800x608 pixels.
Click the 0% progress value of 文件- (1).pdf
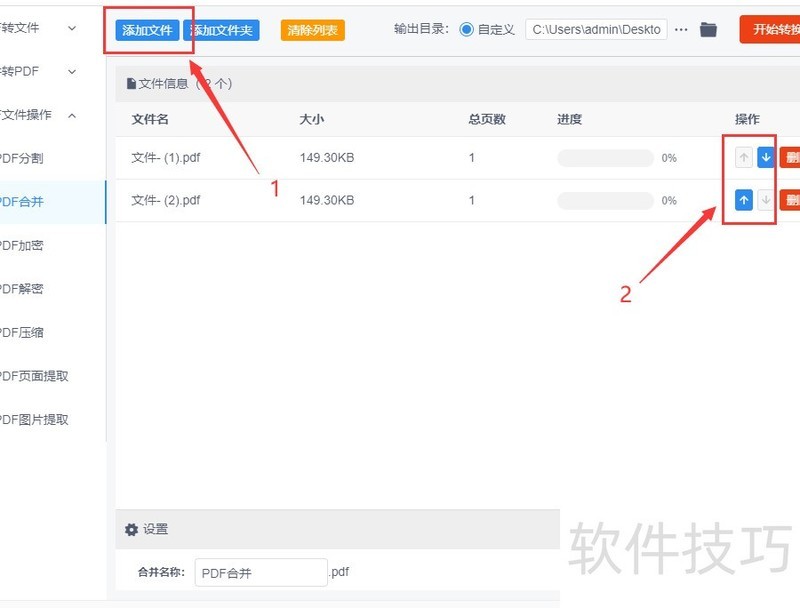click(x=669, y=158)
